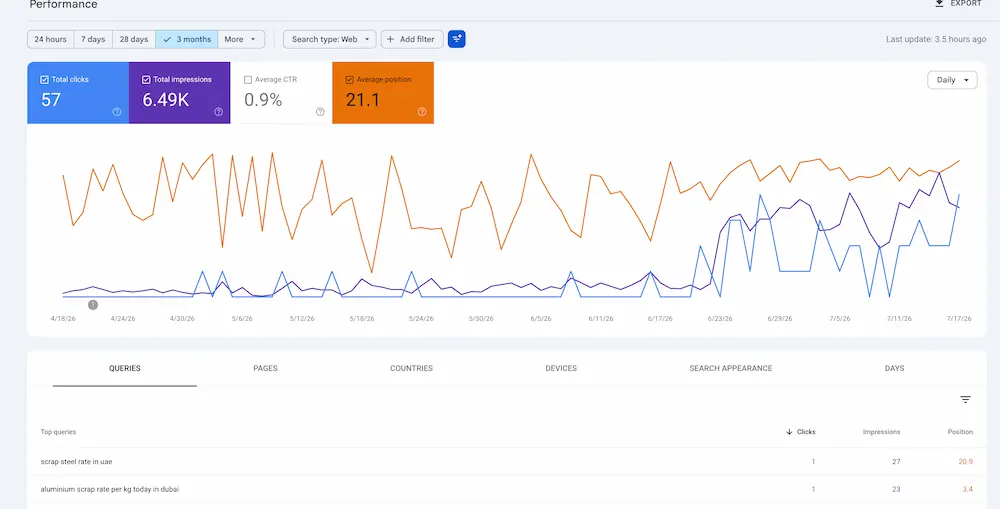Image resolution: width=1000 pixels, height=509 pixels.
Task: Select the 24 hours date range
Action: click(x=50, y=39)
